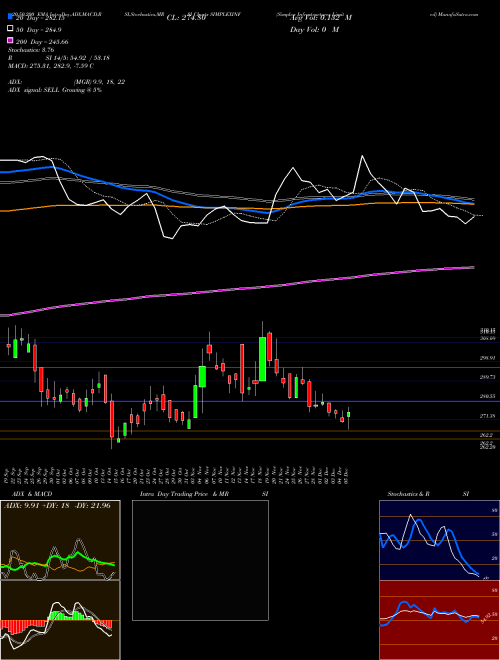Click the 289.73 price axis label
This screenshot has height=660, width=500.
487,377
